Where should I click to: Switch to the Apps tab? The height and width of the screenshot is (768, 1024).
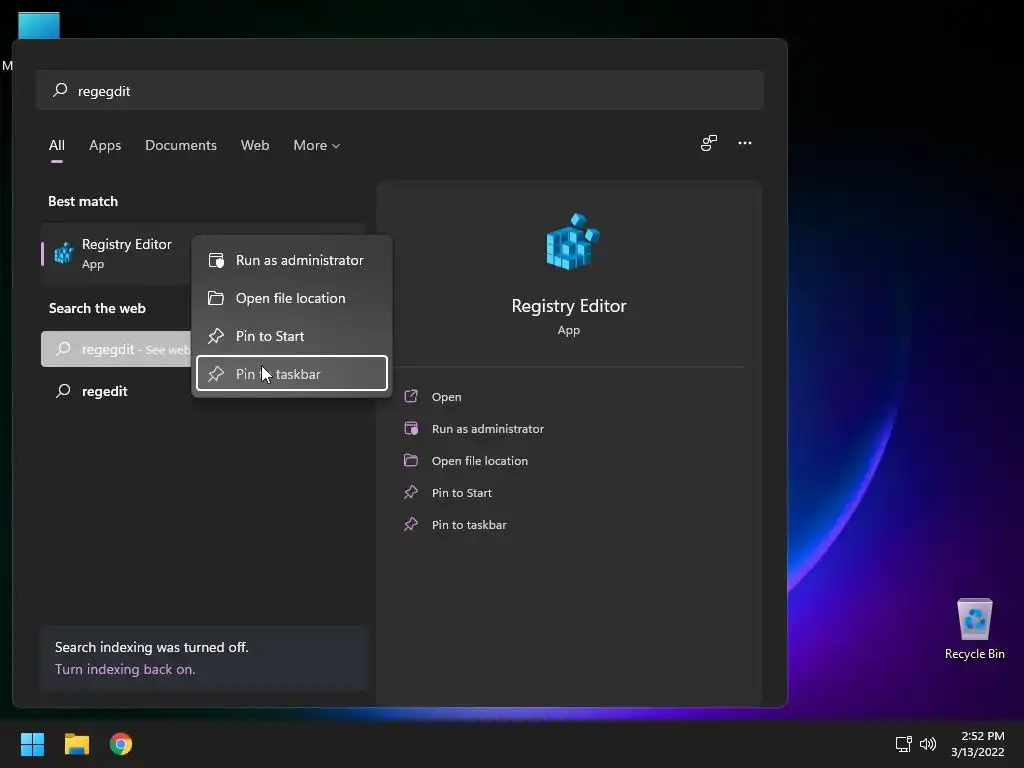(105, 145)
